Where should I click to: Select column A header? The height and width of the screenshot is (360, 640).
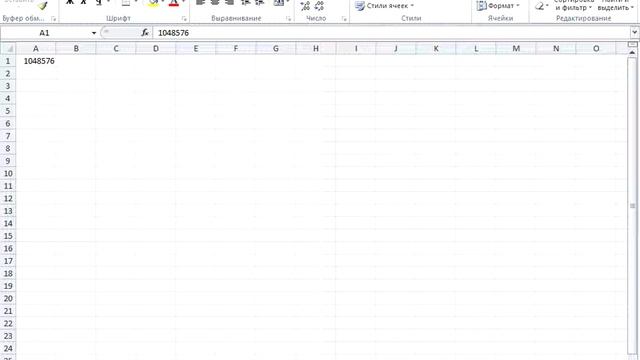(36, 49)
